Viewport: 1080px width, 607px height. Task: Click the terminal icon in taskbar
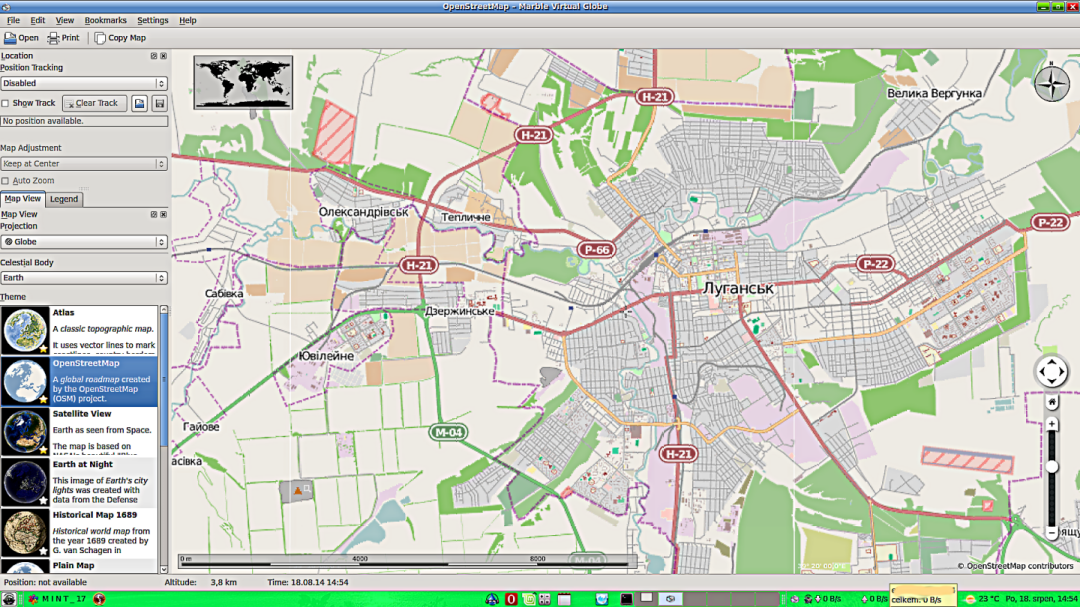pos(626,599)
